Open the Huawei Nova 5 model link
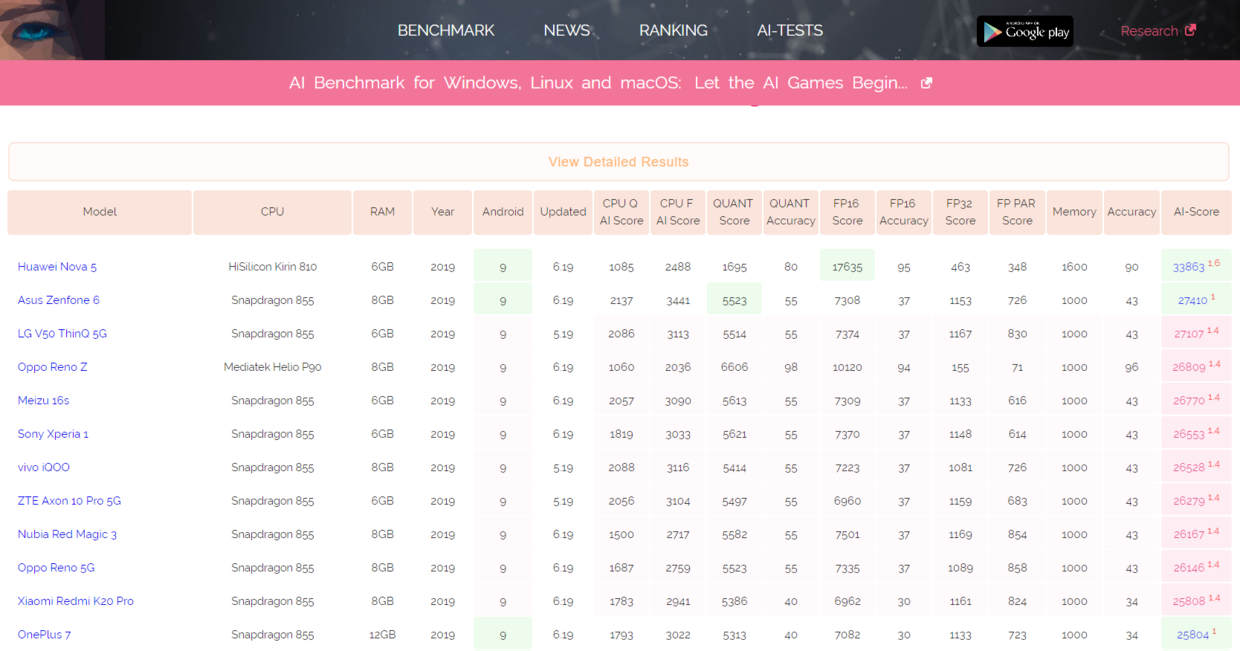Image resolution: width=1240 pixels, height=651 pixels. (x=57, y=267)
